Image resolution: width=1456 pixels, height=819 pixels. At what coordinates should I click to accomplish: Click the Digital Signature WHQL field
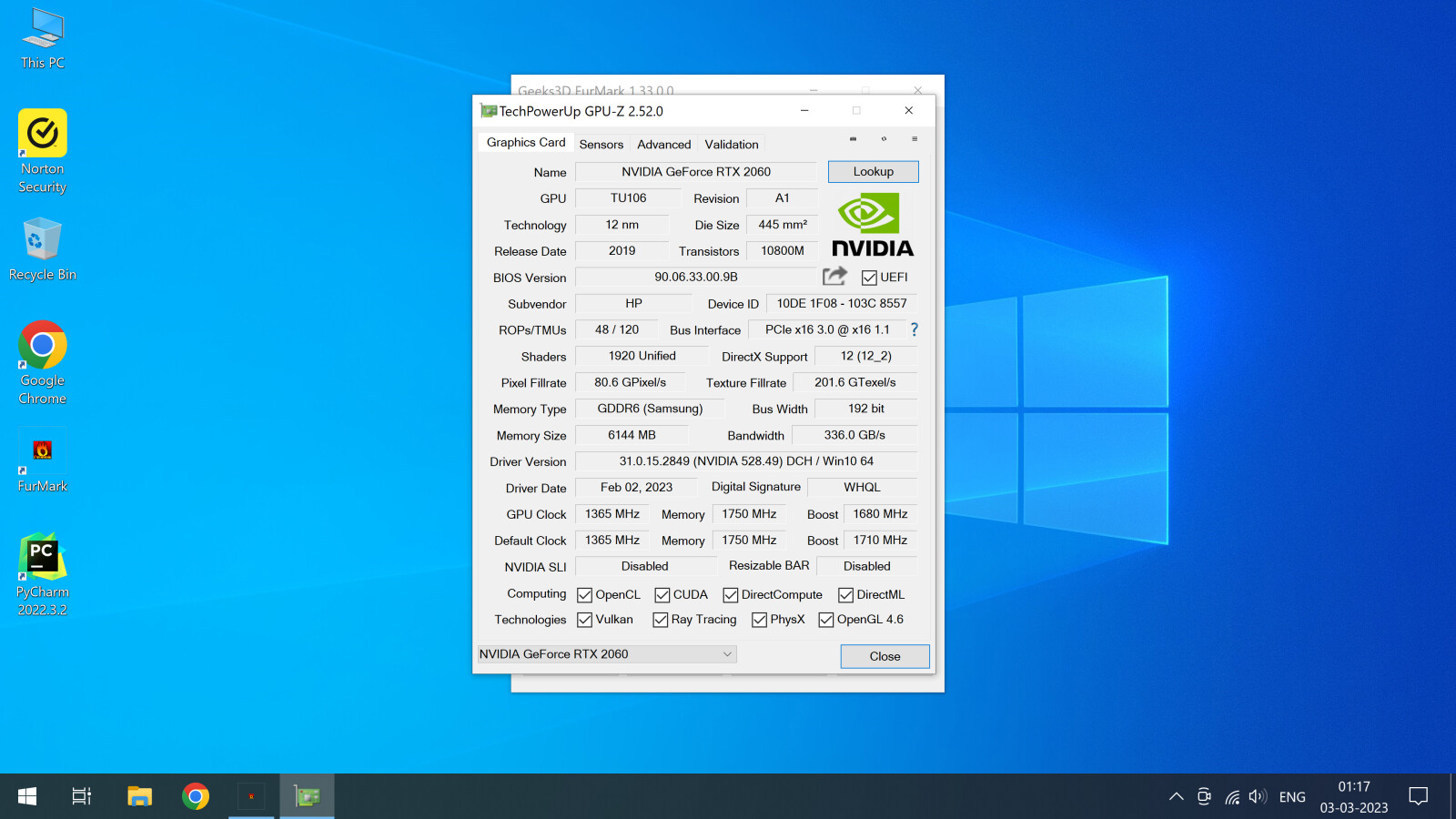862,488
